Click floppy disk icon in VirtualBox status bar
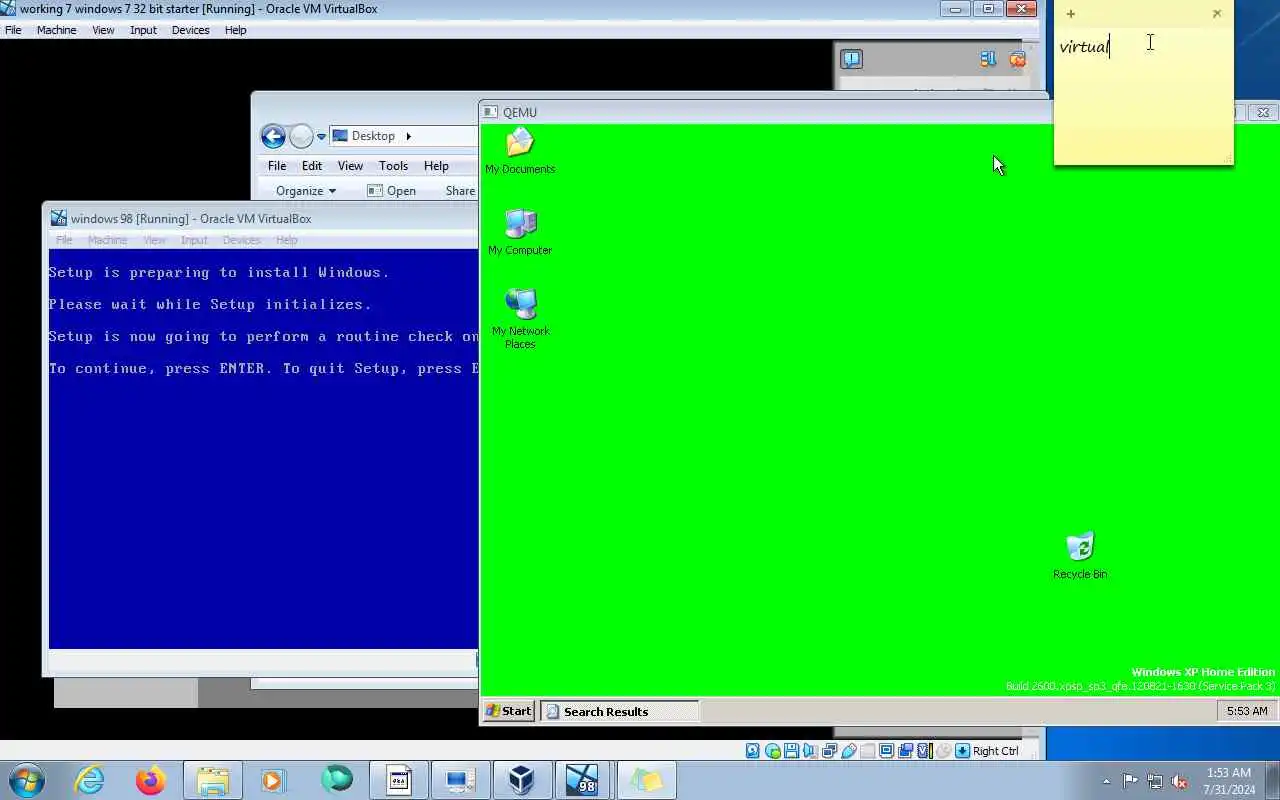The width and height of the screenshot is (1280, 800). click(791, 751)
